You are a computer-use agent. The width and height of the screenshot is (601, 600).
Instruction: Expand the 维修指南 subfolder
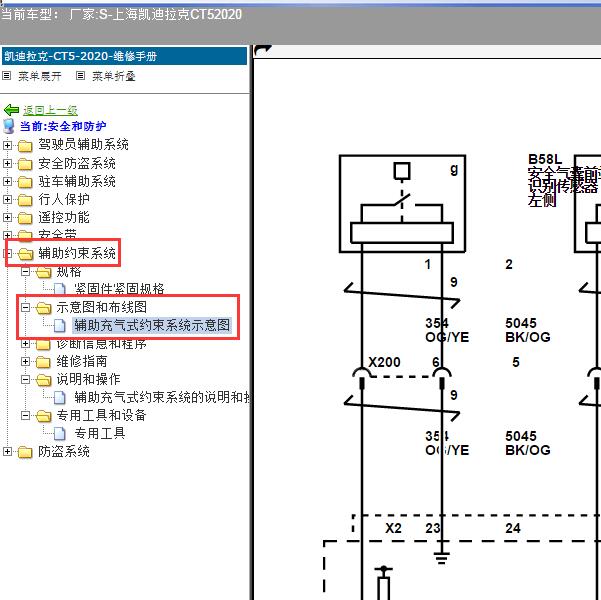pyautogui.click(x=25, y=361)
